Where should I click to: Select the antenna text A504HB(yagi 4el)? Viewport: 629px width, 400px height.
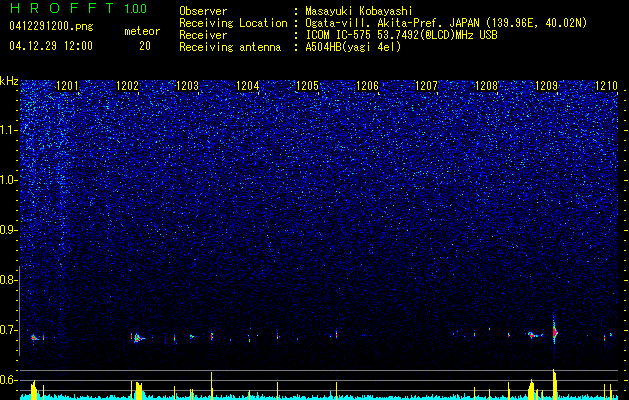[353, 47]
